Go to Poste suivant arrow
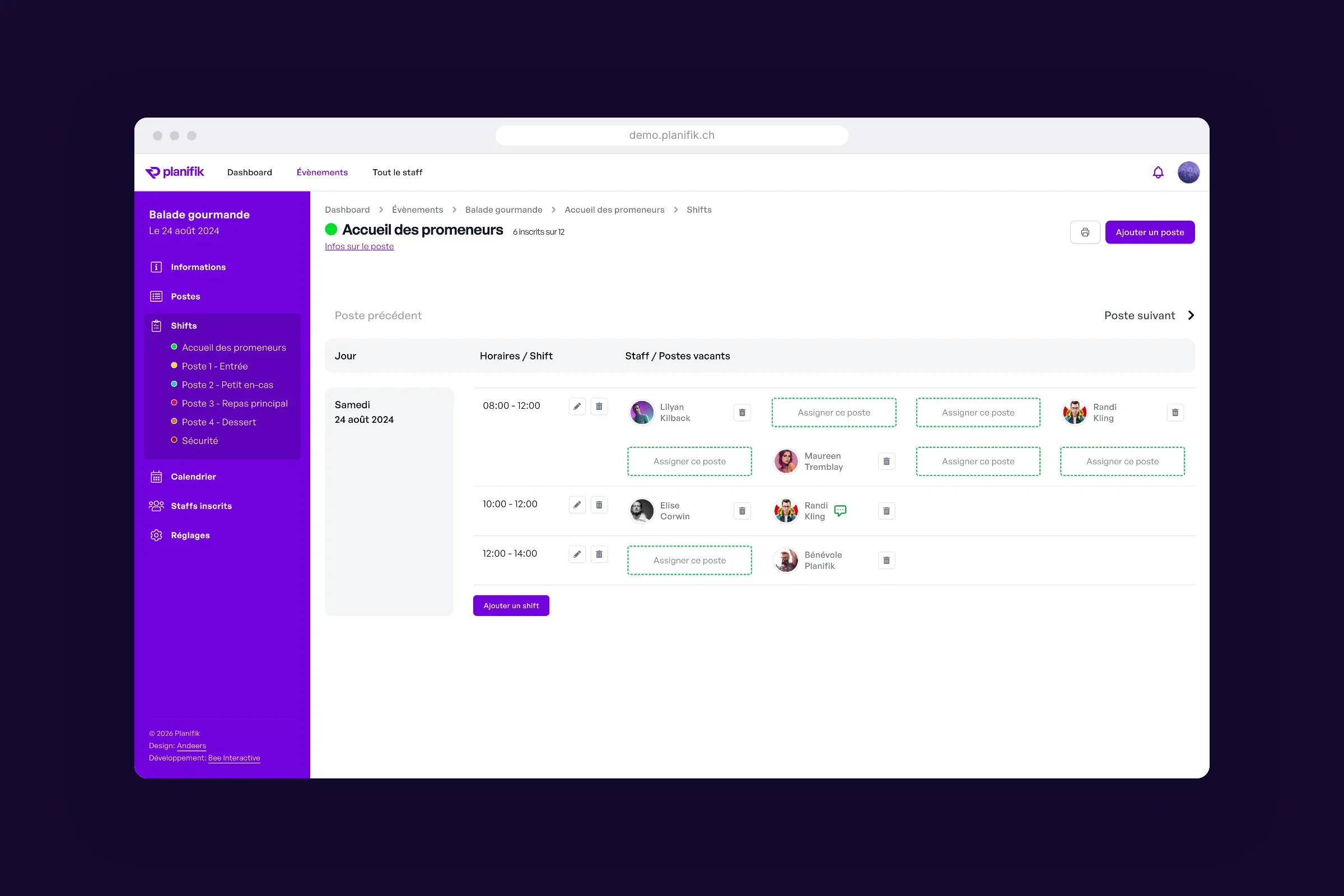The height and width of the screenshot is (896, 1344). (x=1191, y=315)
